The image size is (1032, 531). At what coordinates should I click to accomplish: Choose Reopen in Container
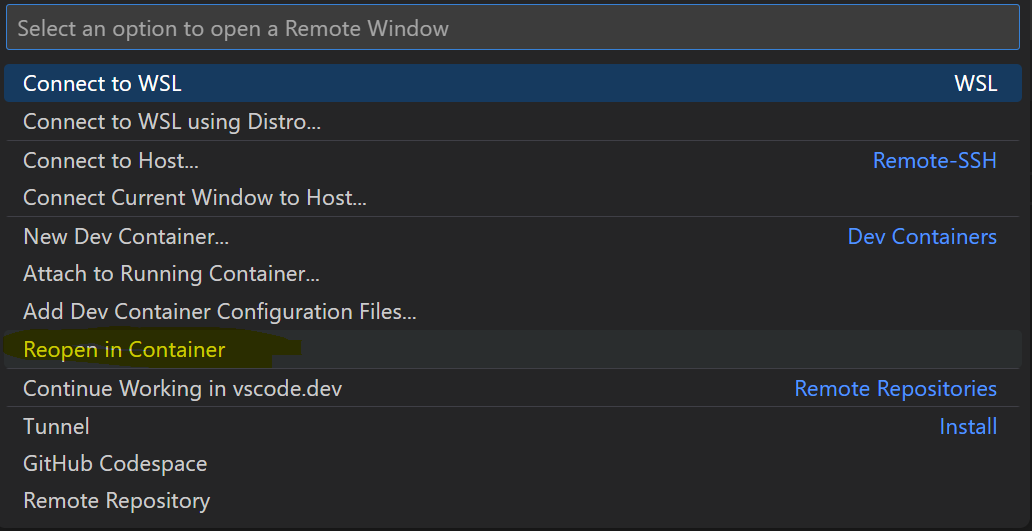[x=513, y=349]
